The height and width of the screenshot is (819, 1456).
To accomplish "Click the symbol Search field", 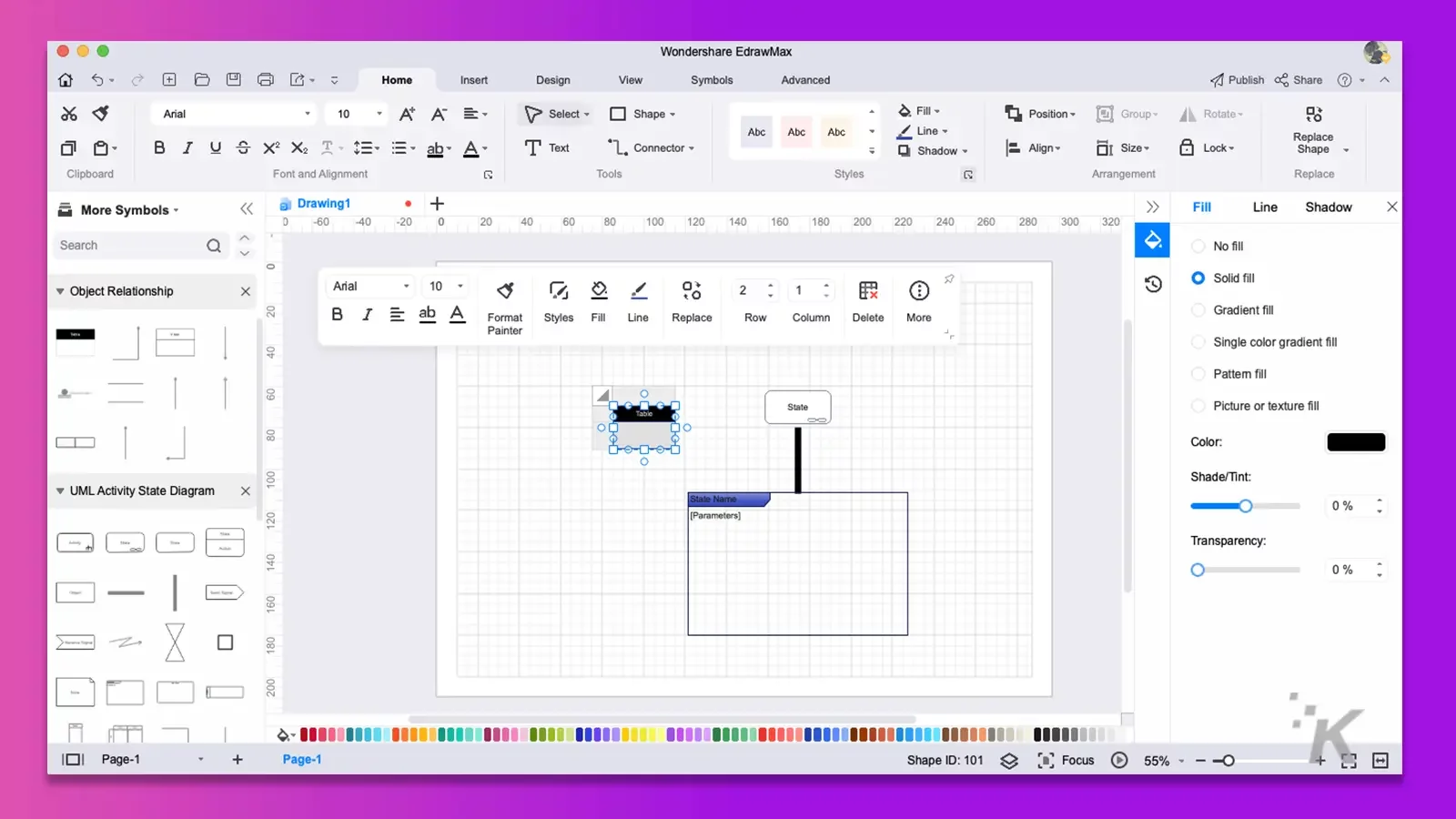I will (140, 246).
